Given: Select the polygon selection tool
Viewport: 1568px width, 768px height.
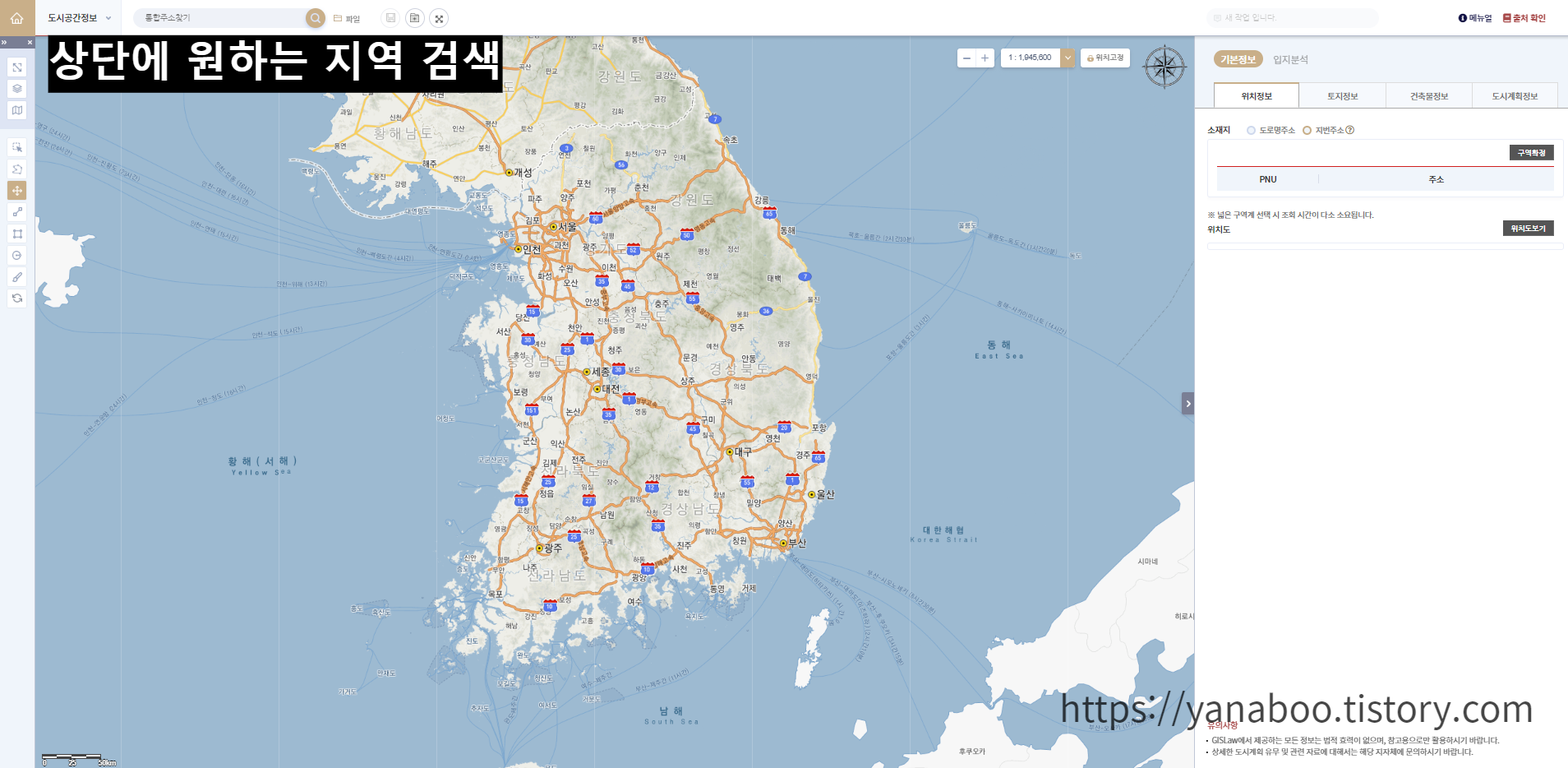Looking at the screenshot, I should point(17,169).
